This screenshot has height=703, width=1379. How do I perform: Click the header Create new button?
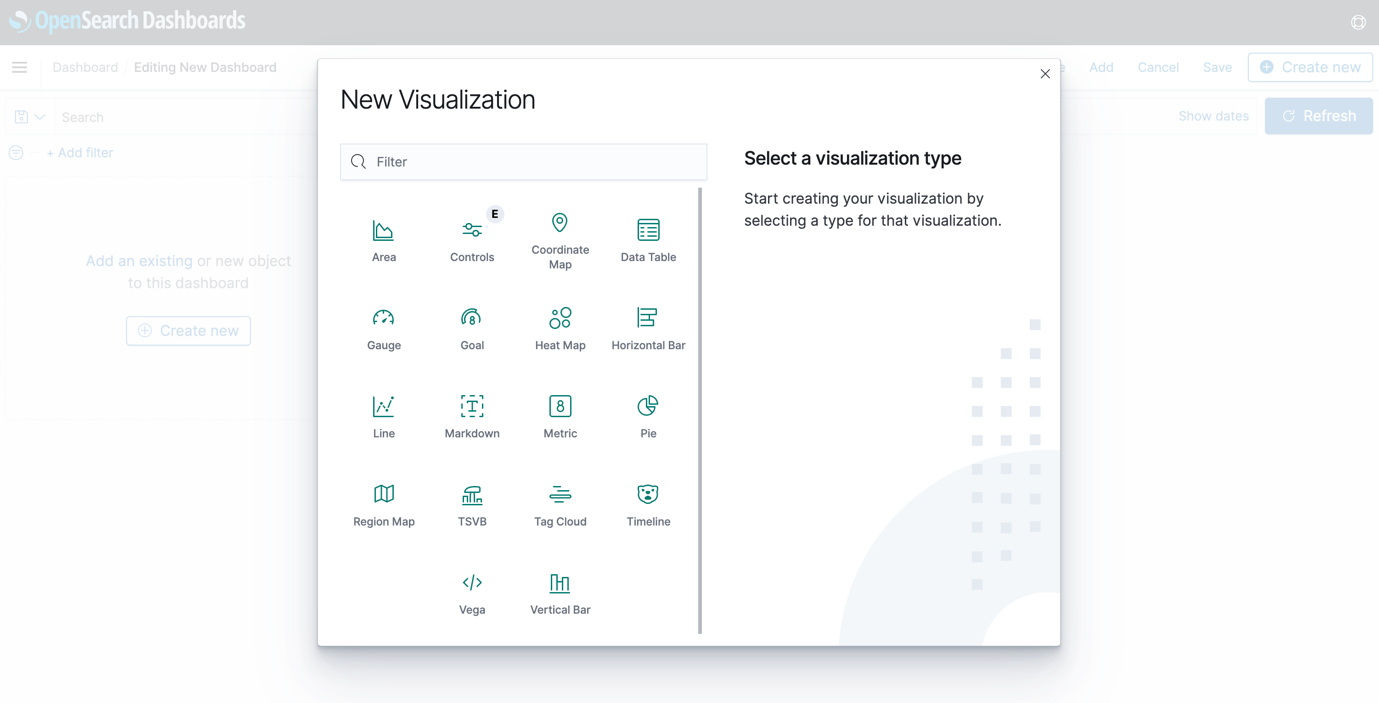1310,67
